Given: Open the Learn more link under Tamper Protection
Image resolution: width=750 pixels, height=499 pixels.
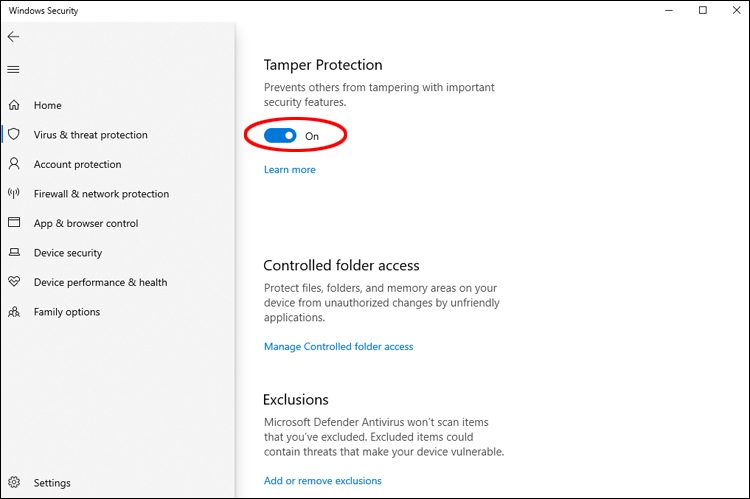Looking at the screenshot, I should point(290,169).
